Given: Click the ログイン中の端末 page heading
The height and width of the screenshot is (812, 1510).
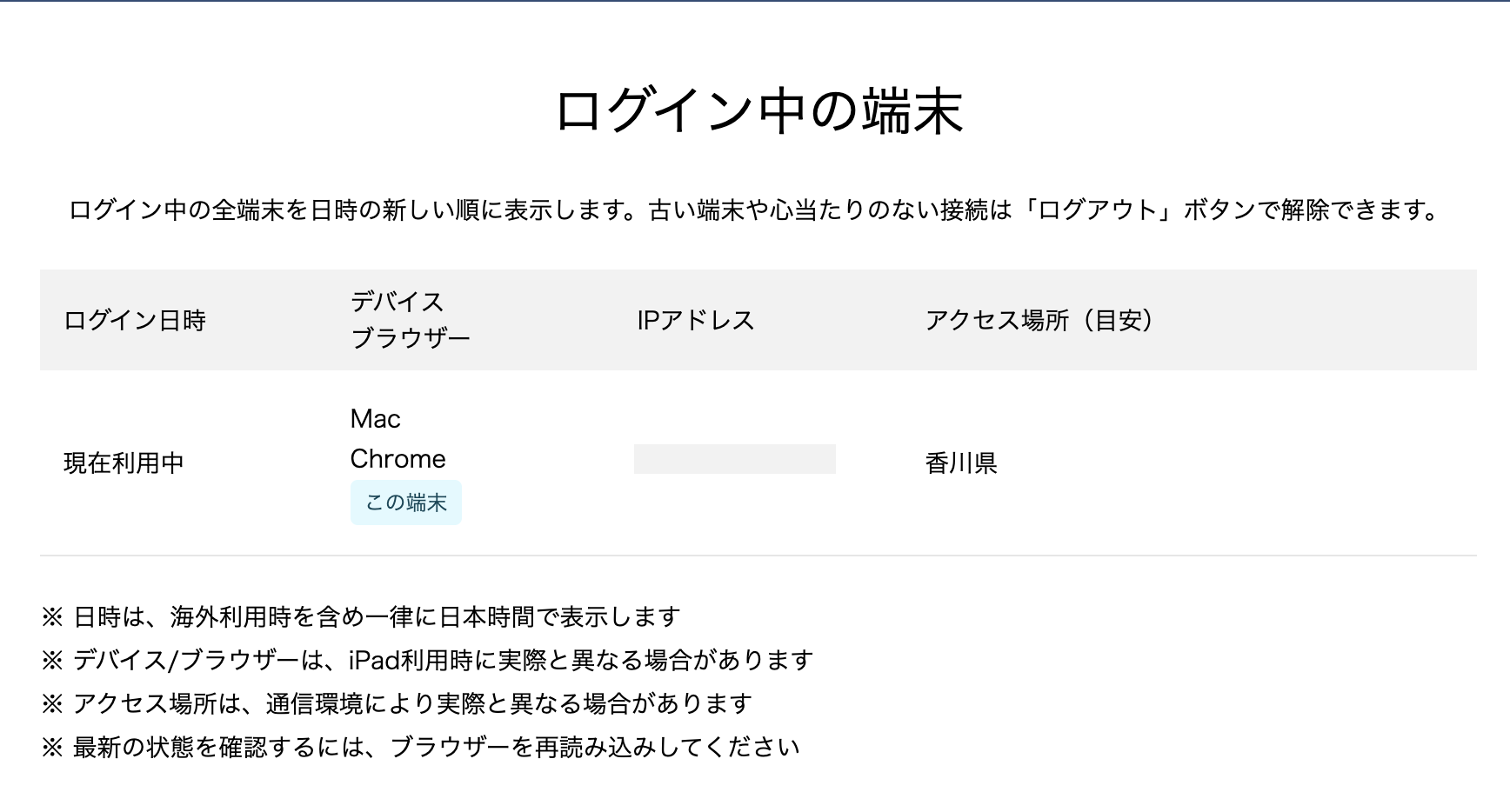Looking at the screenshot, I should pyautogui.click(x=758, y=112).
